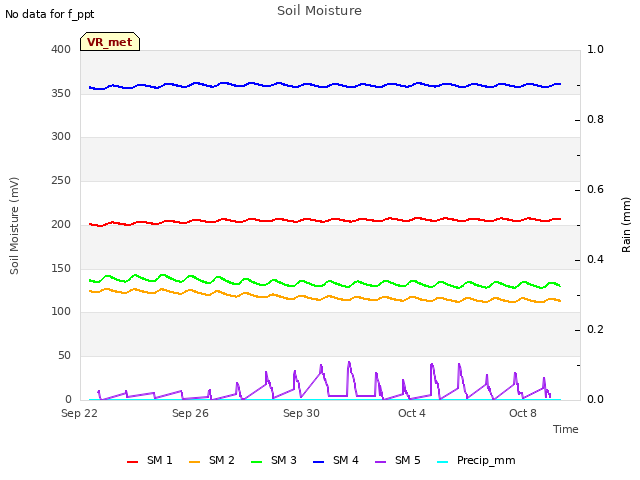Click the 1.0 rain axis tick label
Viewport: 640px width, 480px height.
click(595, 49)
